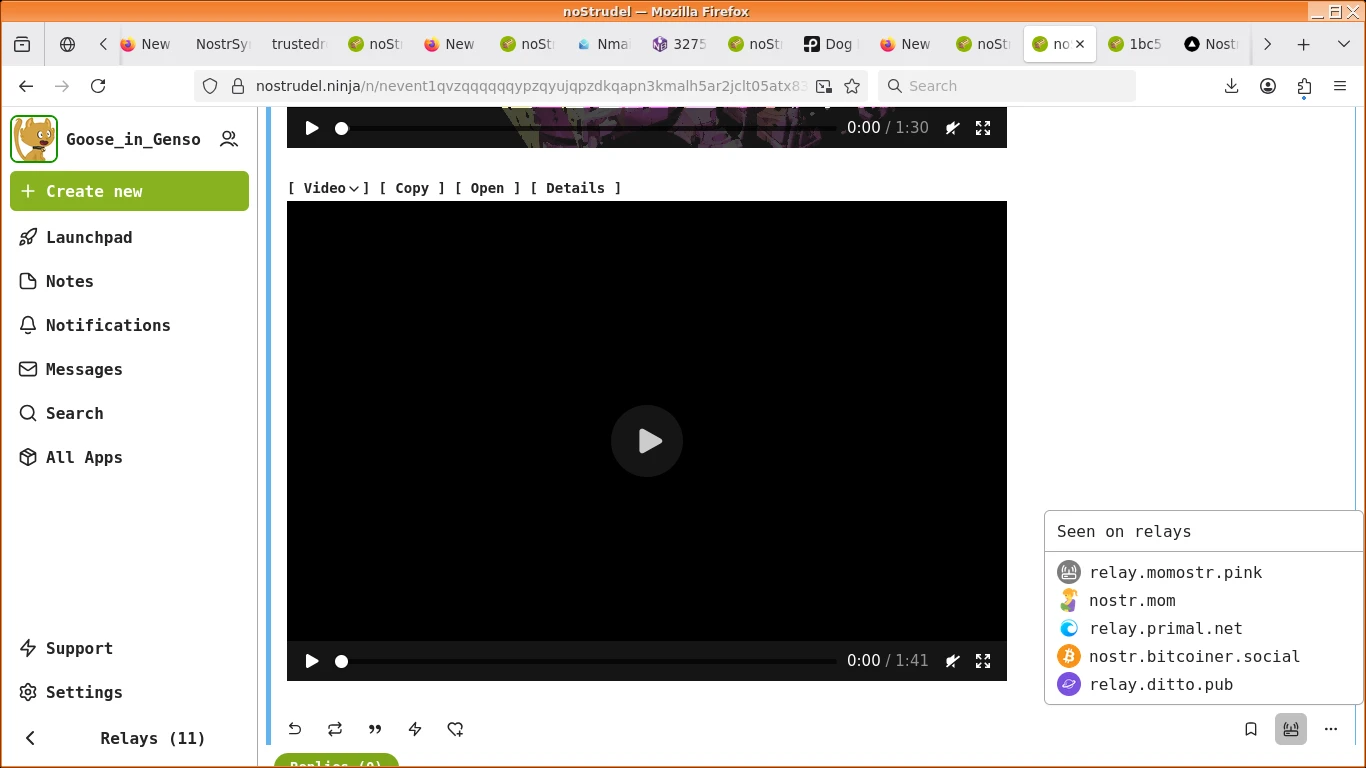Open Launchpad from the sidebar

[x=129, y=237]
